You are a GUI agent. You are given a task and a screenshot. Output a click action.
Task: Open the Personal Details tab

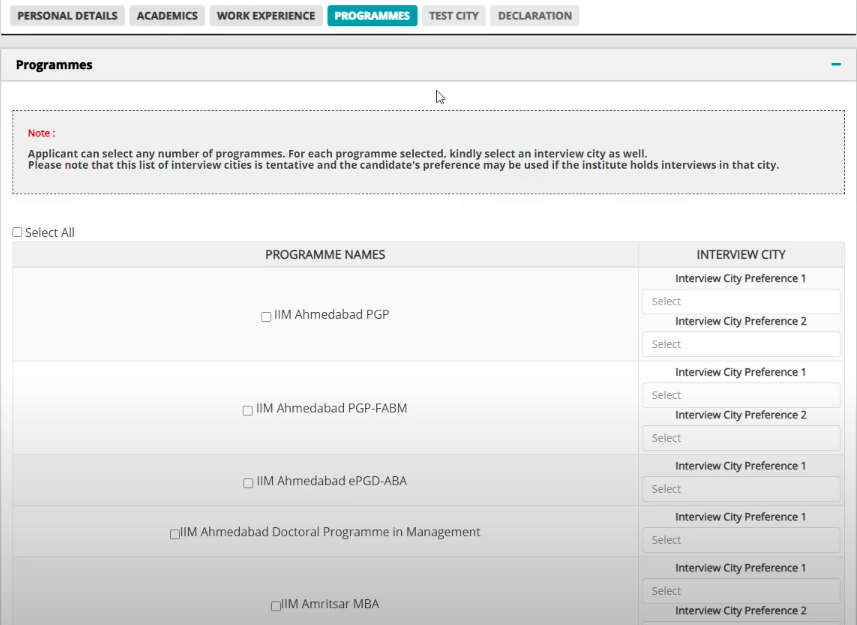click(67, 16)
